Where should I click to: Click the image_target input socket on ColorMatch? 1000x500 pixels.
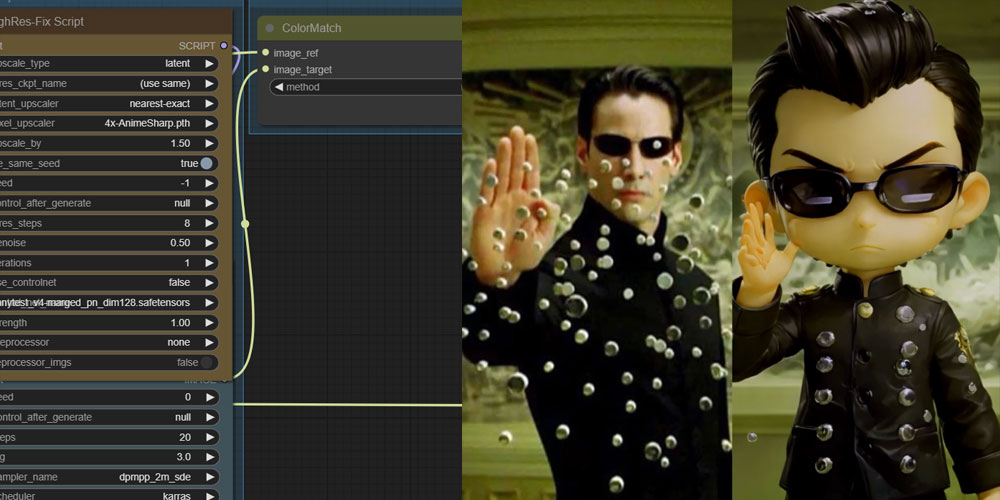tap(265, 69)
